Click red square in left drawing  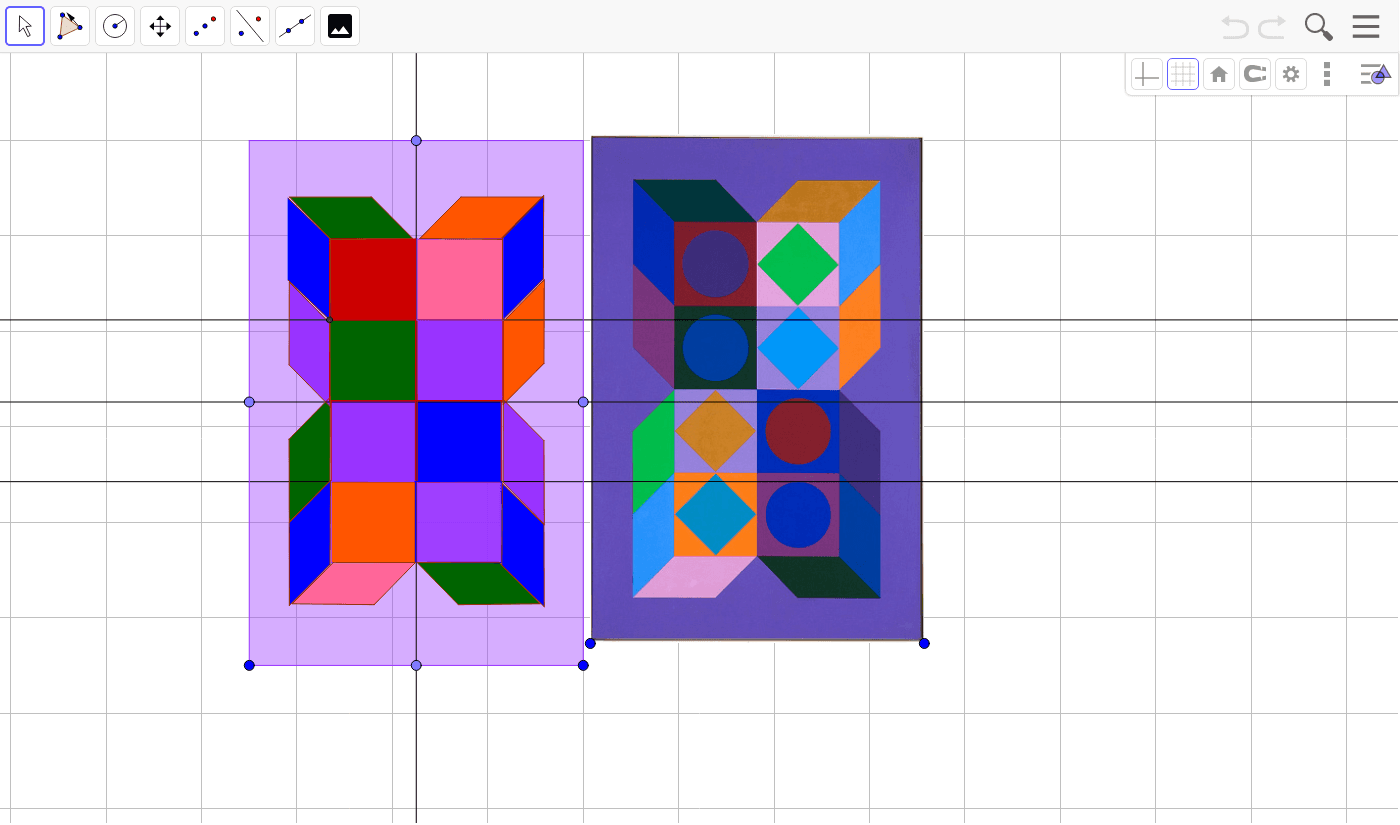[372, 279]
